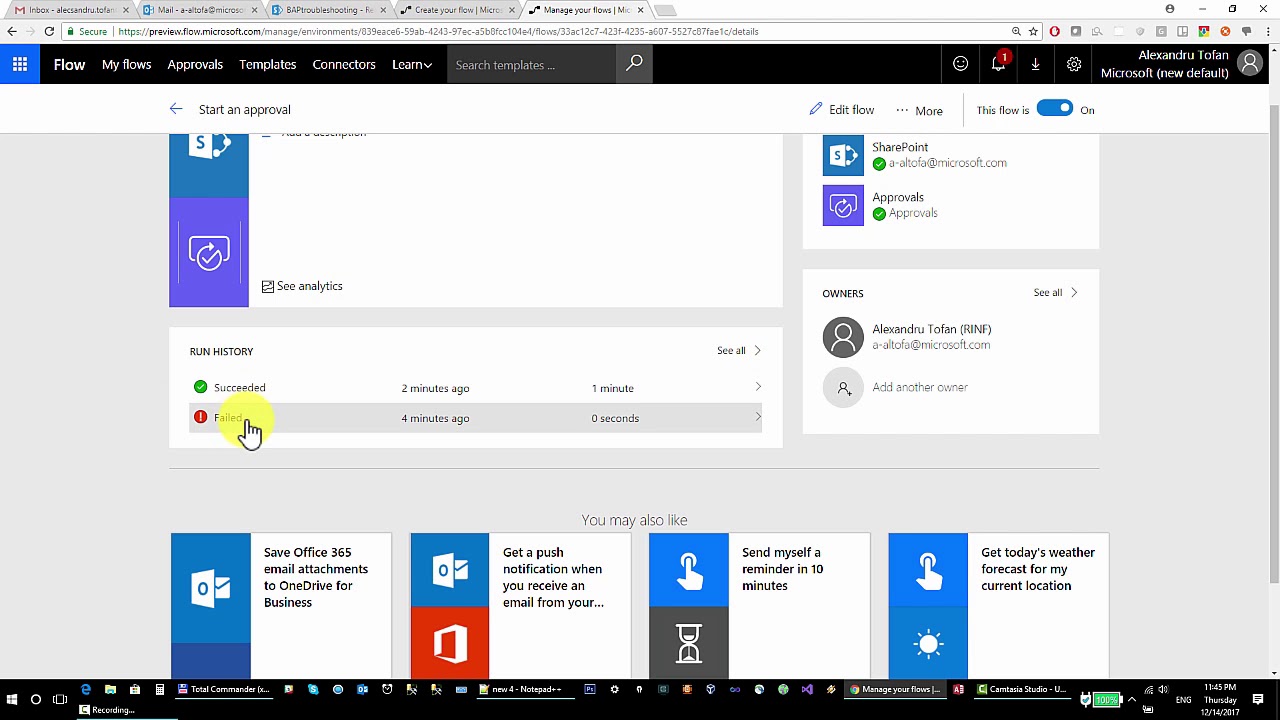Click Edit flow

click(842, 110)
